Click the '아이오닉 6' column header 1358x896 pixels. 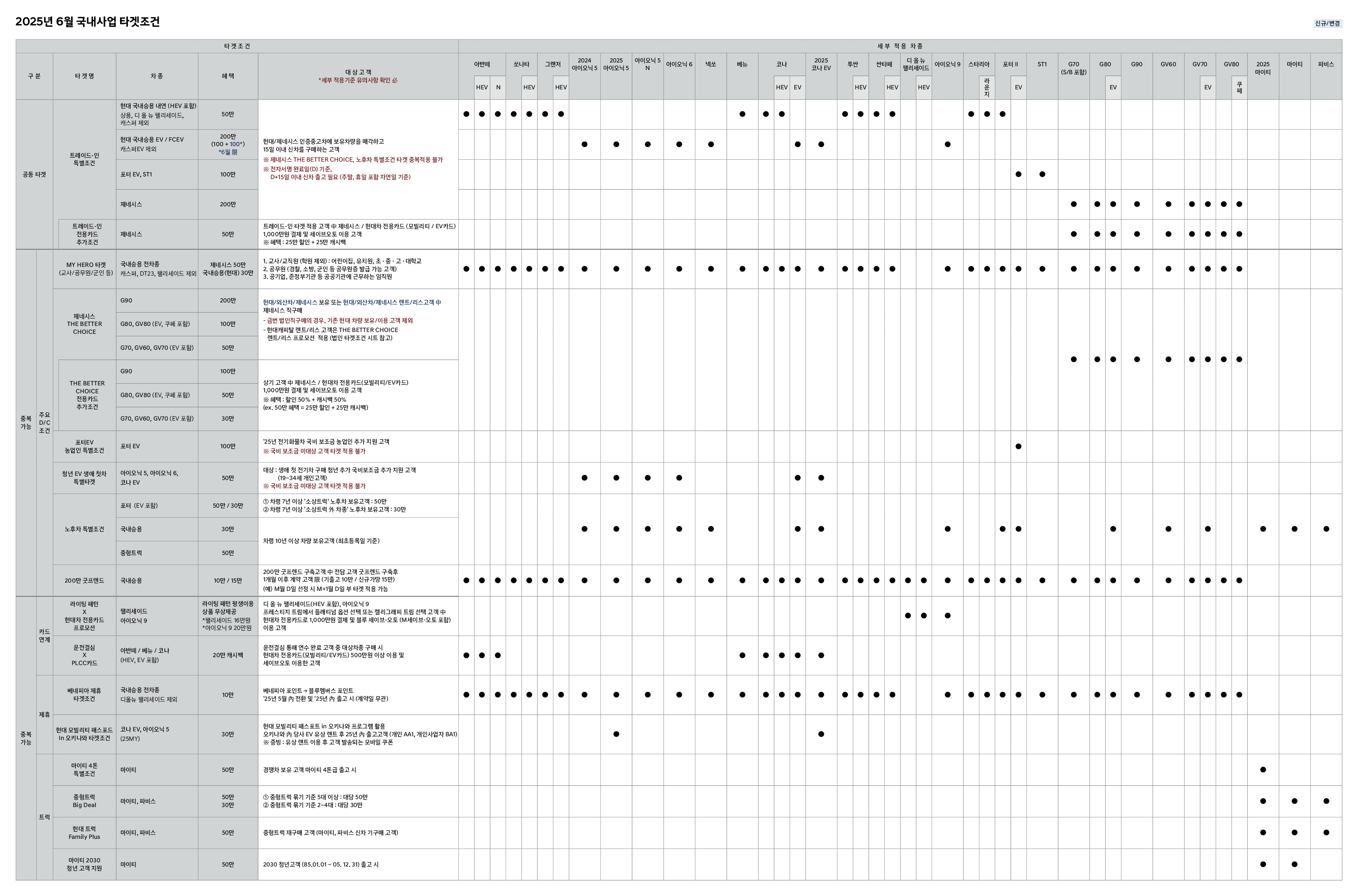click(x=679, y=65)
